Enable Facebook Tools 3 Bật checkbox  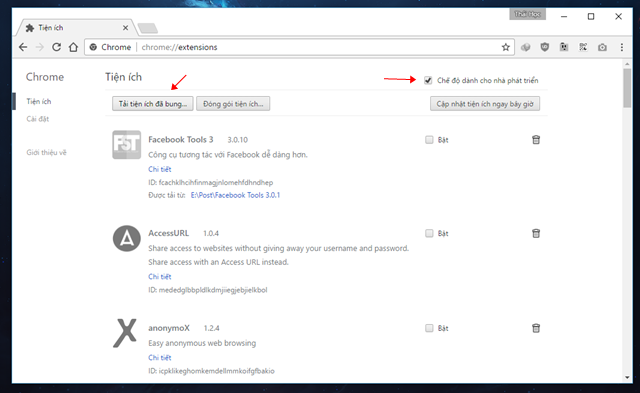429,140
